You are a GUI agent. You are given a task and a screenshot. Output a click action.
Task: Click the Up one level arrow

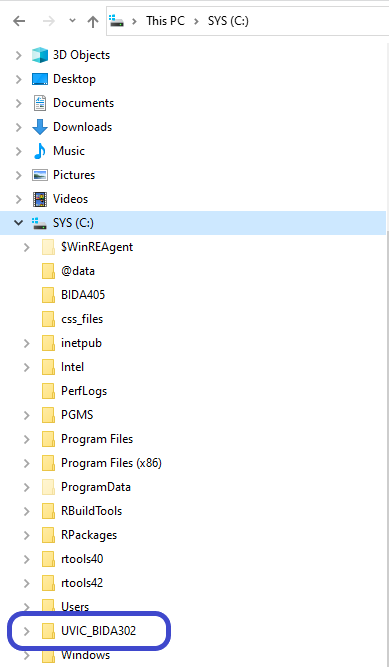click(x=93, y=21)
